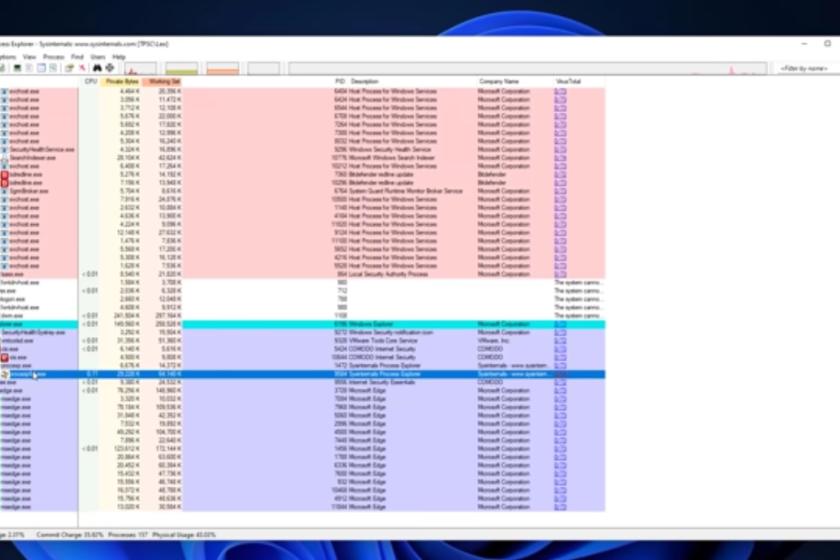840x560 pixels.
Task: Sort by the PID column header
Action: click(340, 81)
